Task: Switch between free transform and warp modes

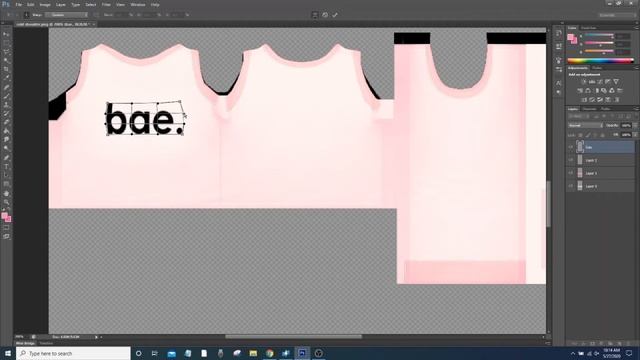Action: pos(315,15)
